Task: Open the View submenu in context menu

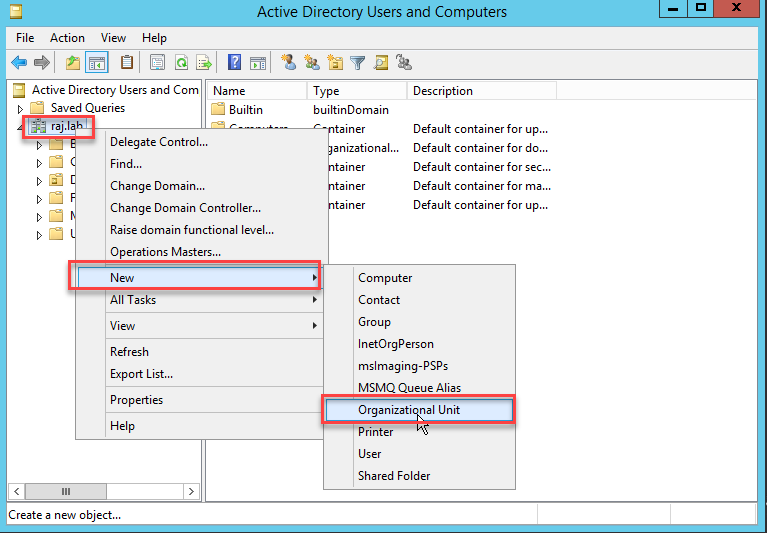Action: point(199,326)
